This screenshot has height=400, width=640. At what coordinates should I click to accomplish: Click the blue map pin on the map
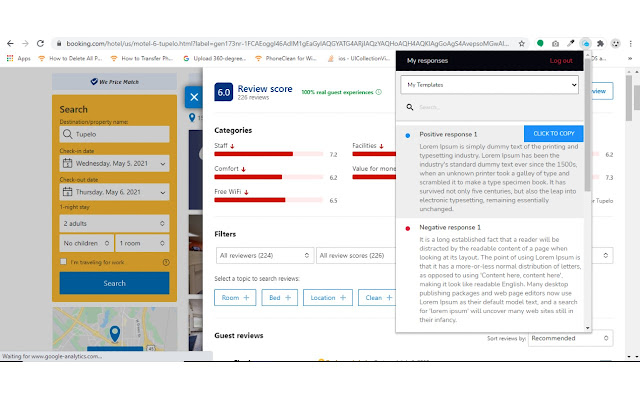pos(115,333)
